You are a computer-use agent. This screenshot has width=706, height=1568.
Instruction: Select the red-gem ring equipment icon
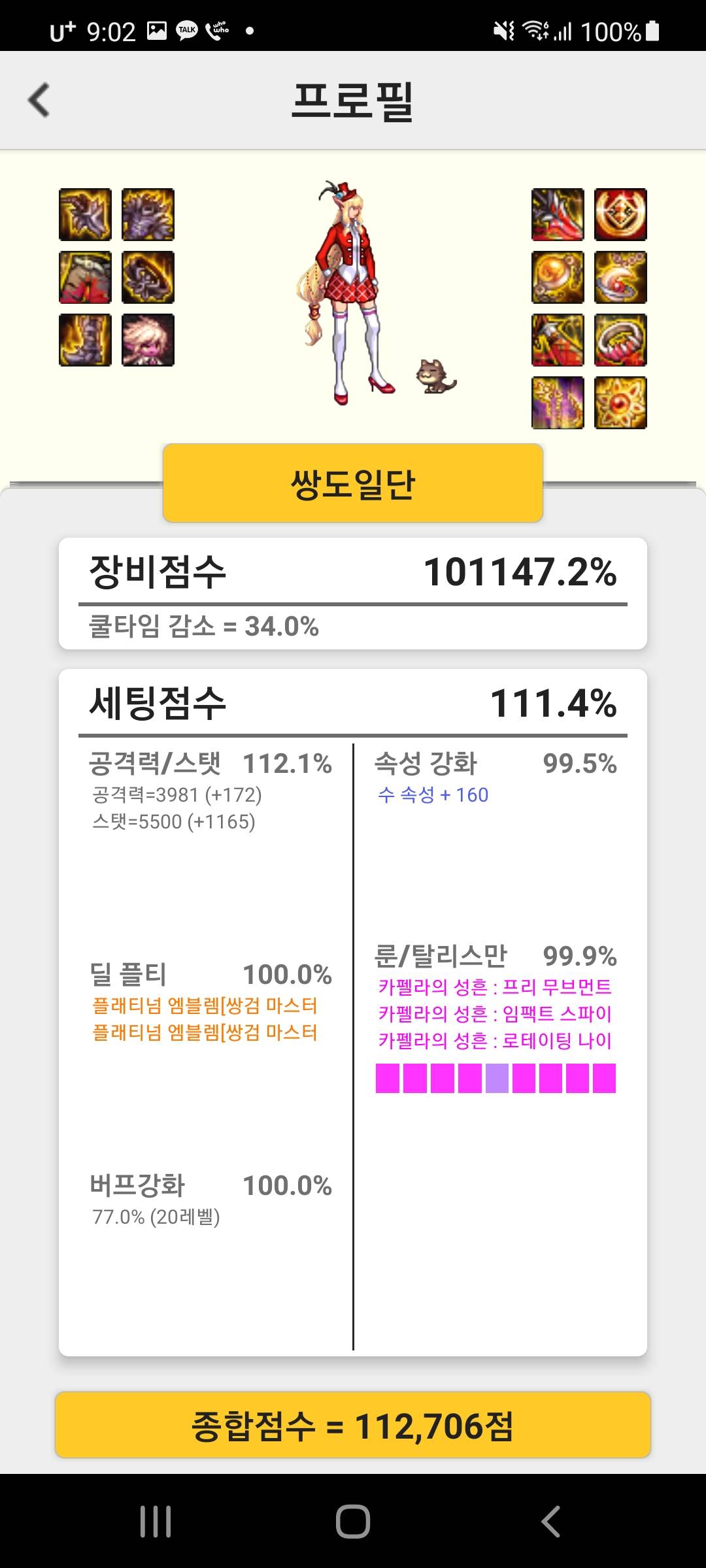[x=620, y=340]
